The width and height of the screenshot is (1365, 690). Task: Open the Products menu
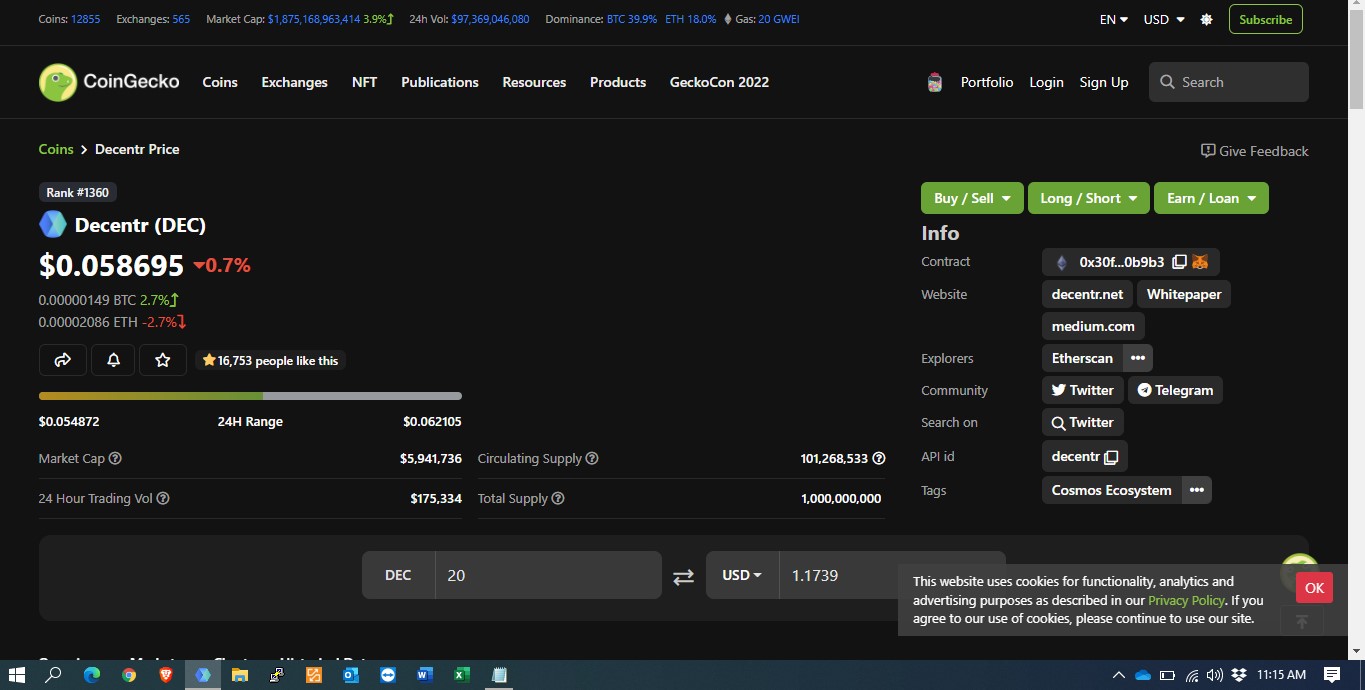click(618, 82)
